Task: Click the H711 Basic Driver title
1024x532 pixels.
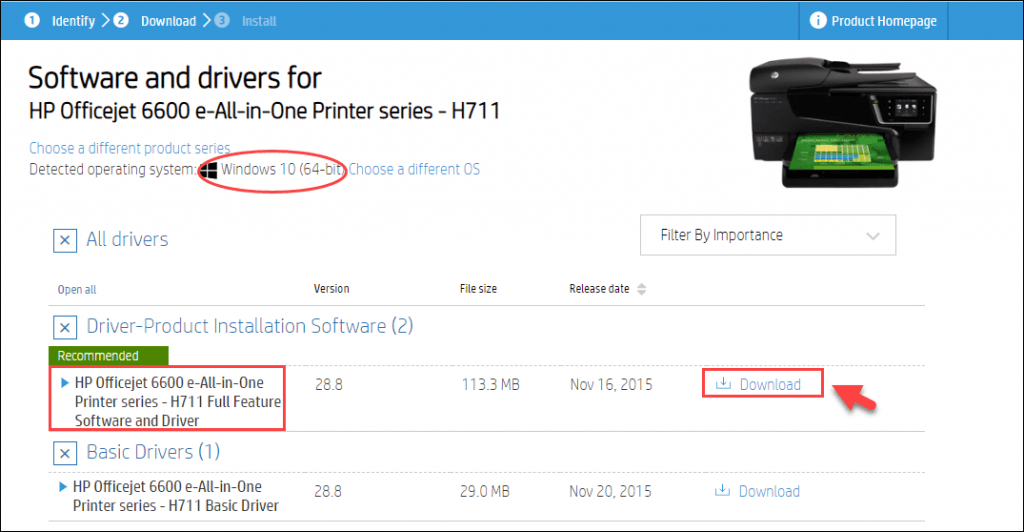Action: (176, 496)
